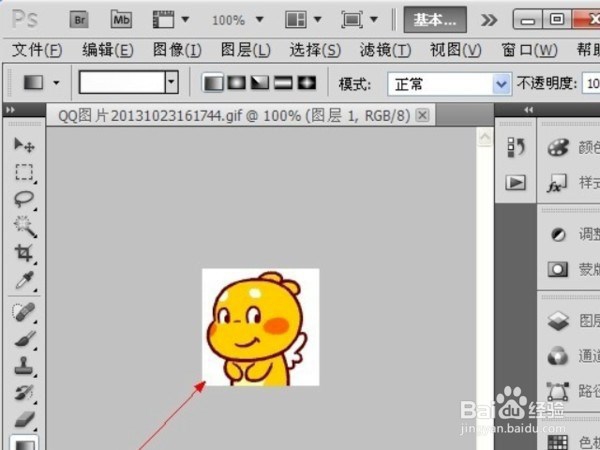Open Mini Bridge with Mb icon
Image resolution: width=600 pixels, height=450 pixels.
click(121, 19)
